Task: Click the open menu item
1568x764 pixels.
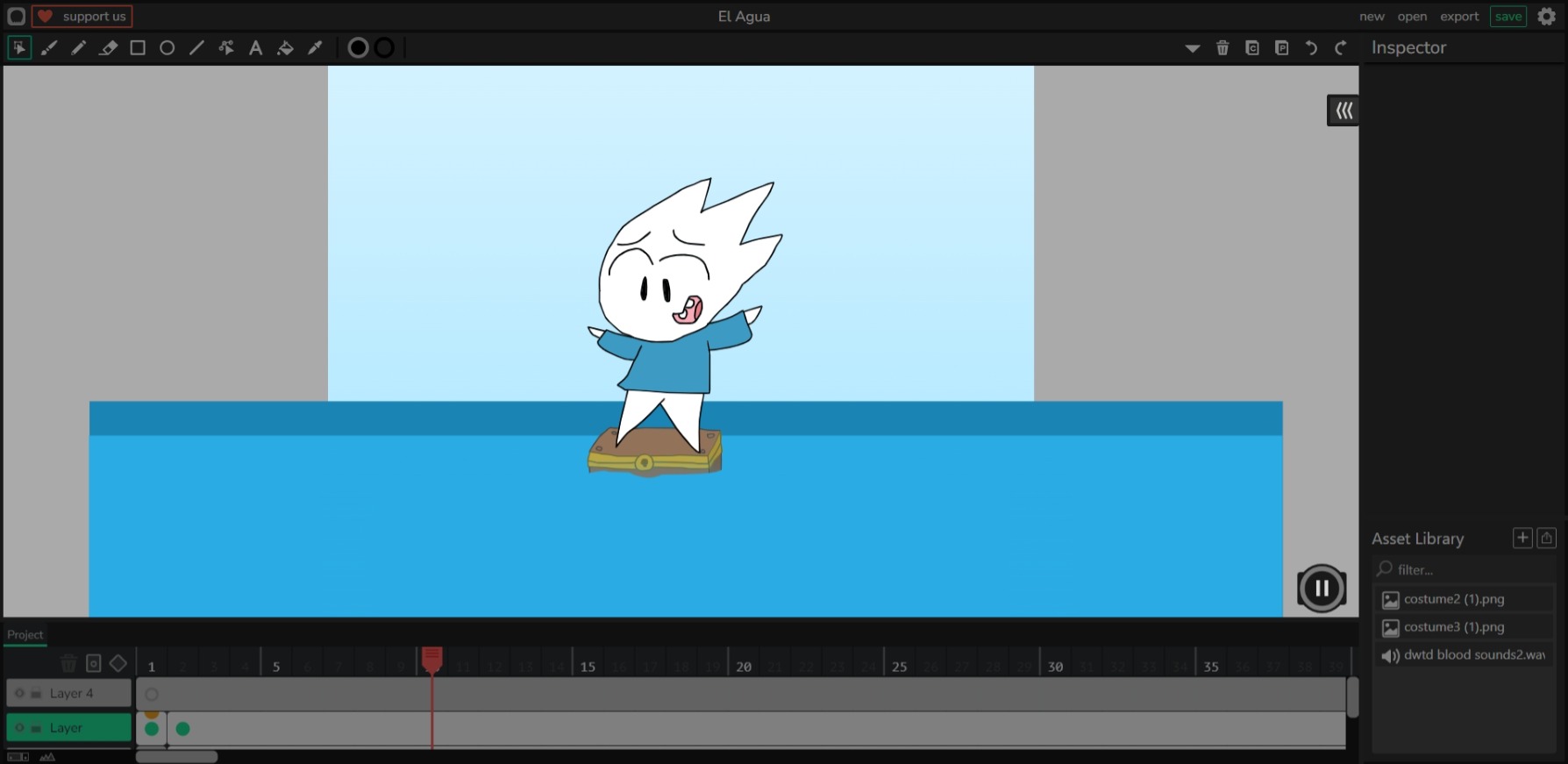Action: [1412, 16]
